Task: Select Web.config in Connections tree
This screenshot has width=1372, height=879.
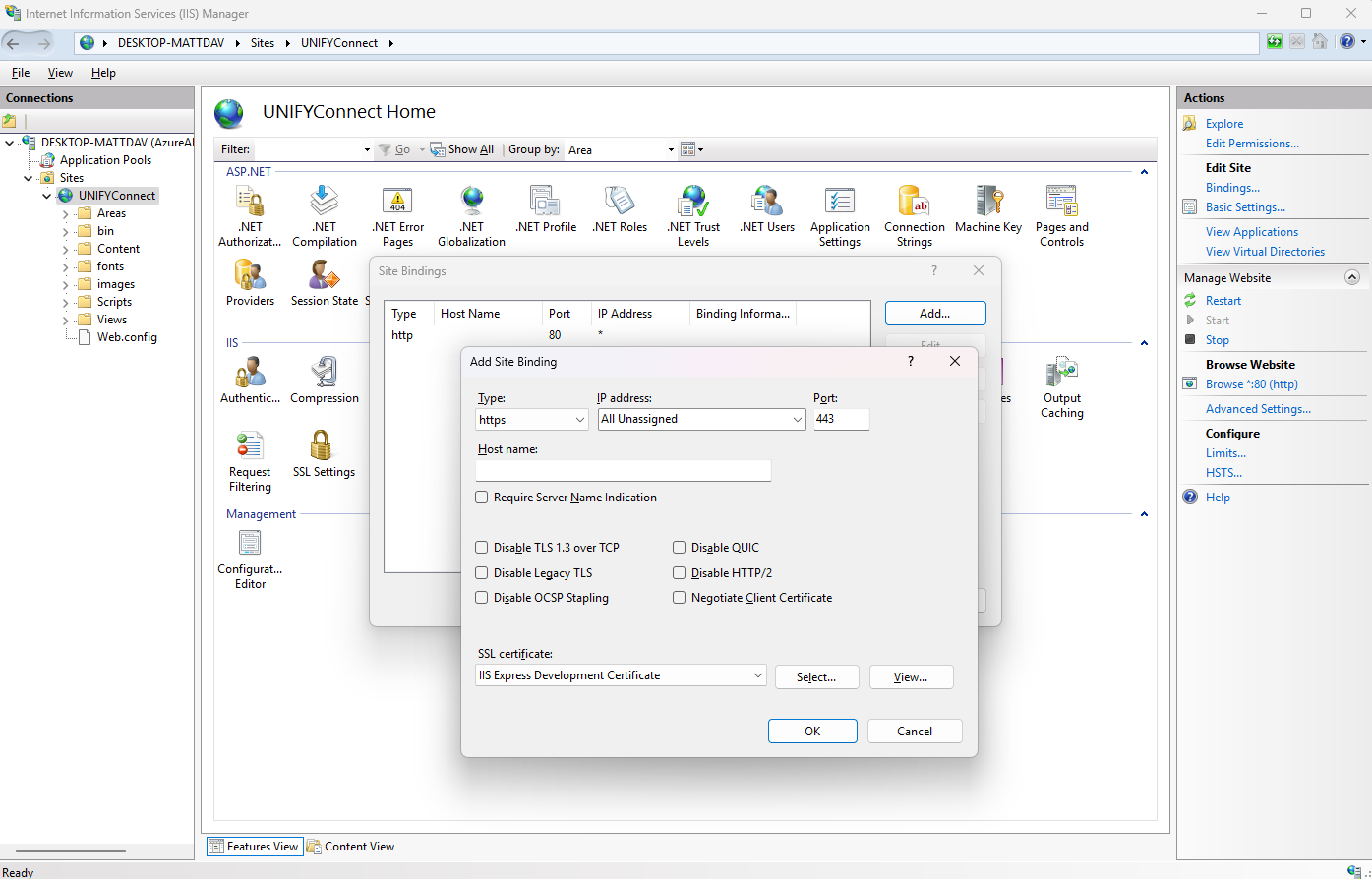Action: [127, 337]
